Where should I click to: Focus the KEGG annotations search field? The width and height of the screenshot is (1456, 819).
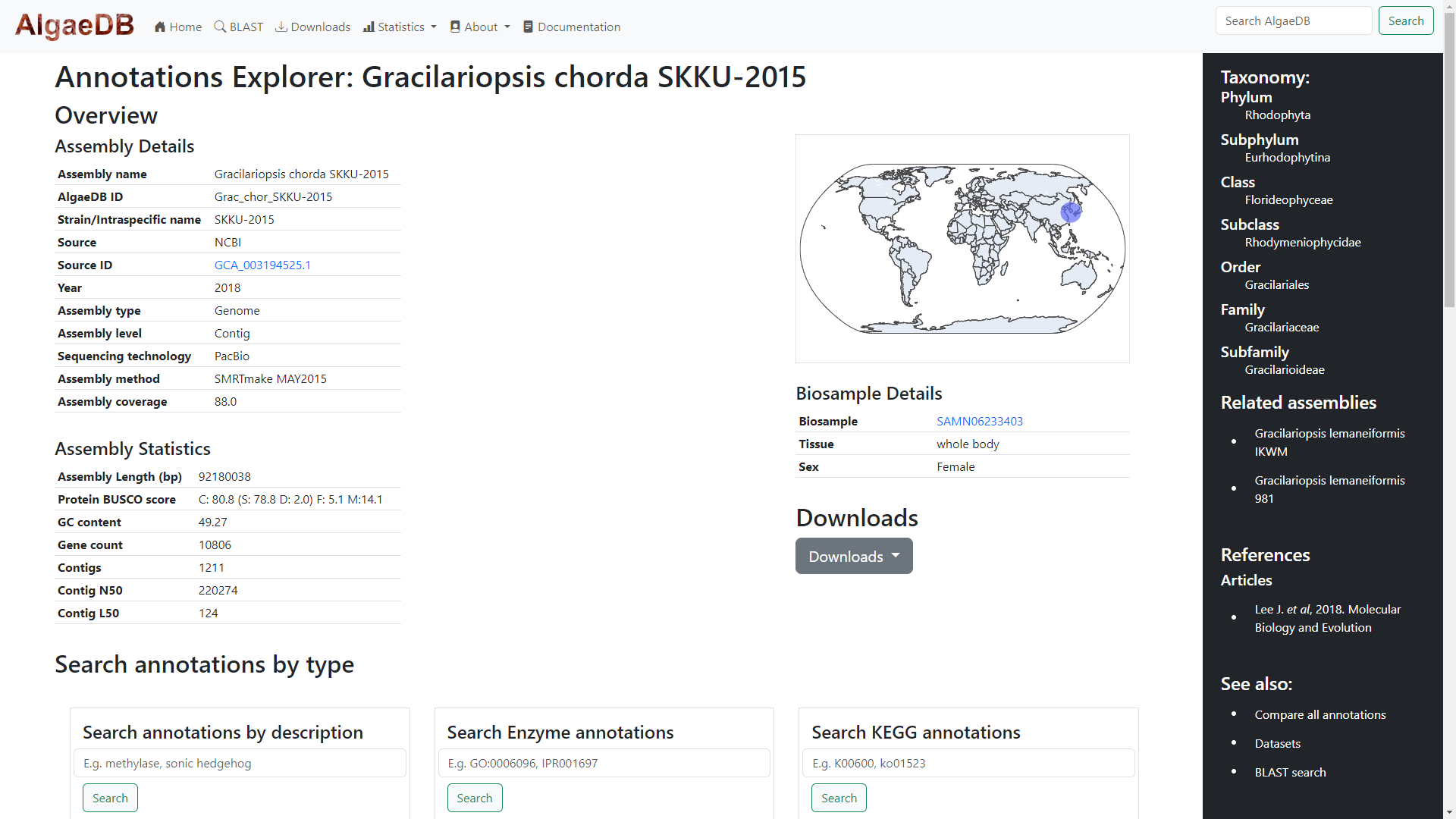click(968, 763)
